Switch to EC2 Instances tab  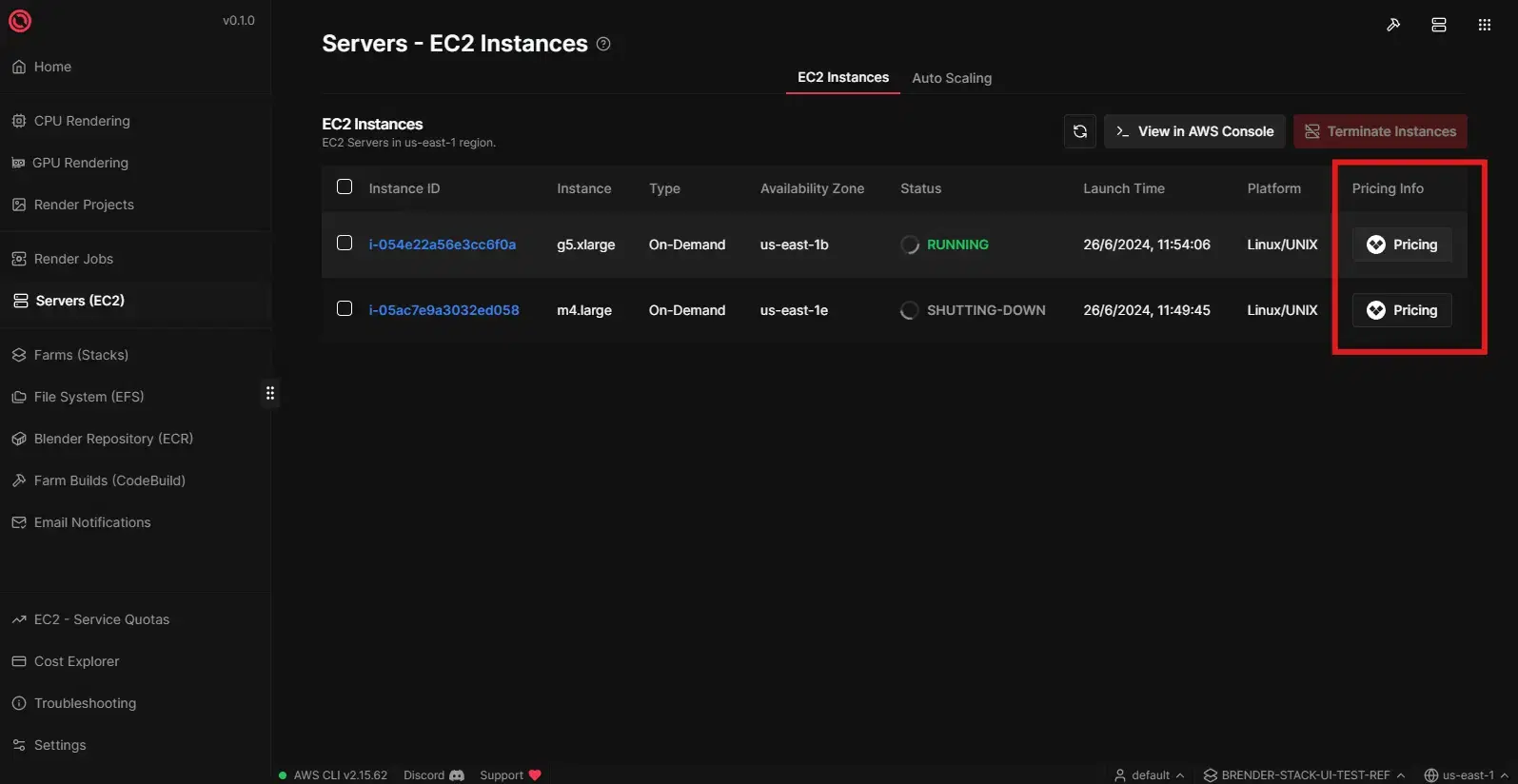pyautogui.click(x=843, y=77)
